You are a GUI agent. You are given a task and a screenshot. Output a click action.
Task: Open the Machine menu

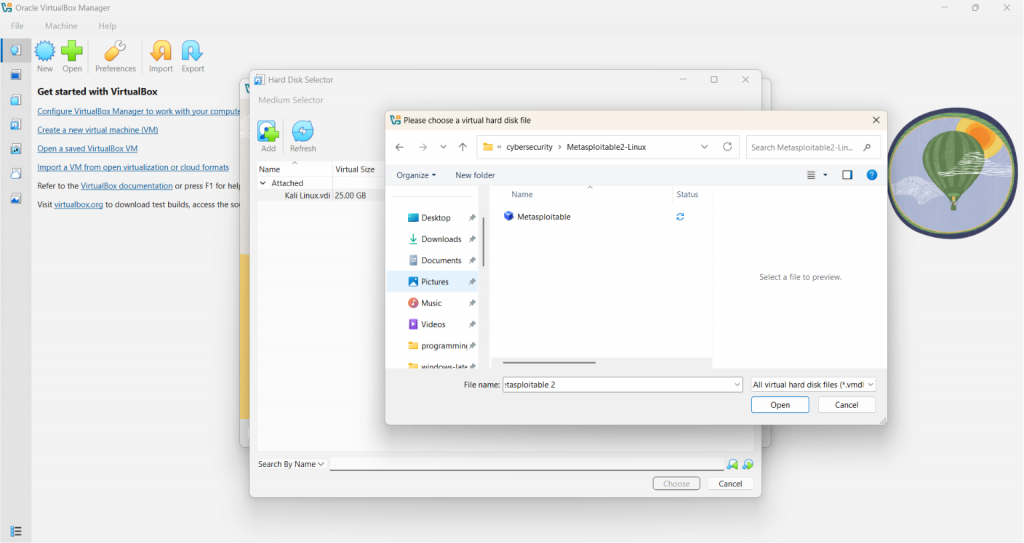(61, 26)
